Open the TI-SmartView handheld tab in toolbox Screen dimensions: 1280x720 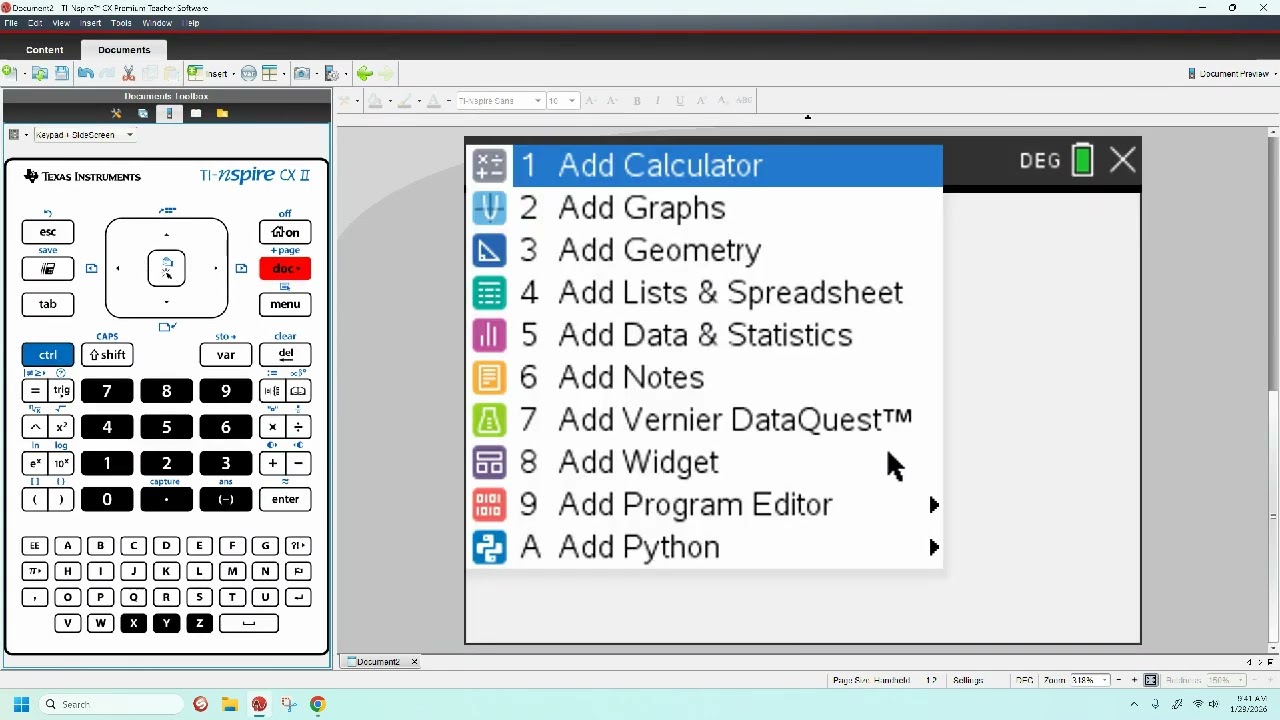[169, 113]
